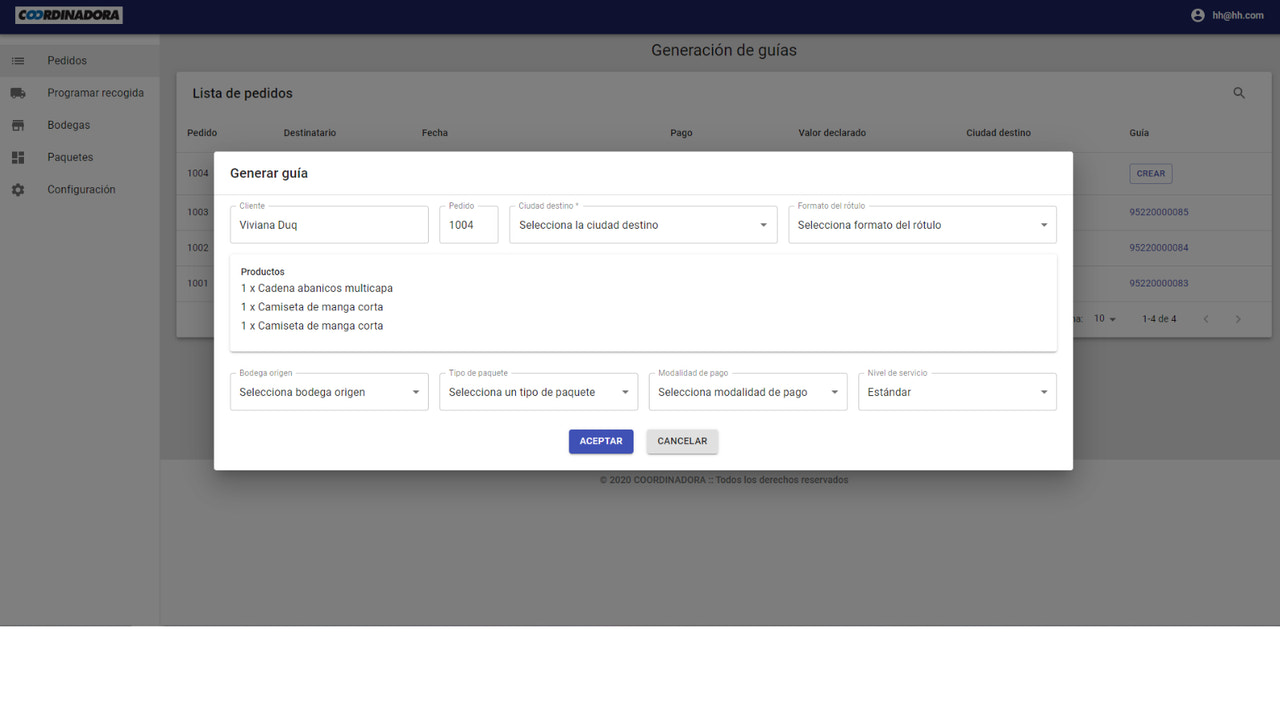Open Bodegas menu item
Viewport: 1280px width, 720px height.
point(80,125)
